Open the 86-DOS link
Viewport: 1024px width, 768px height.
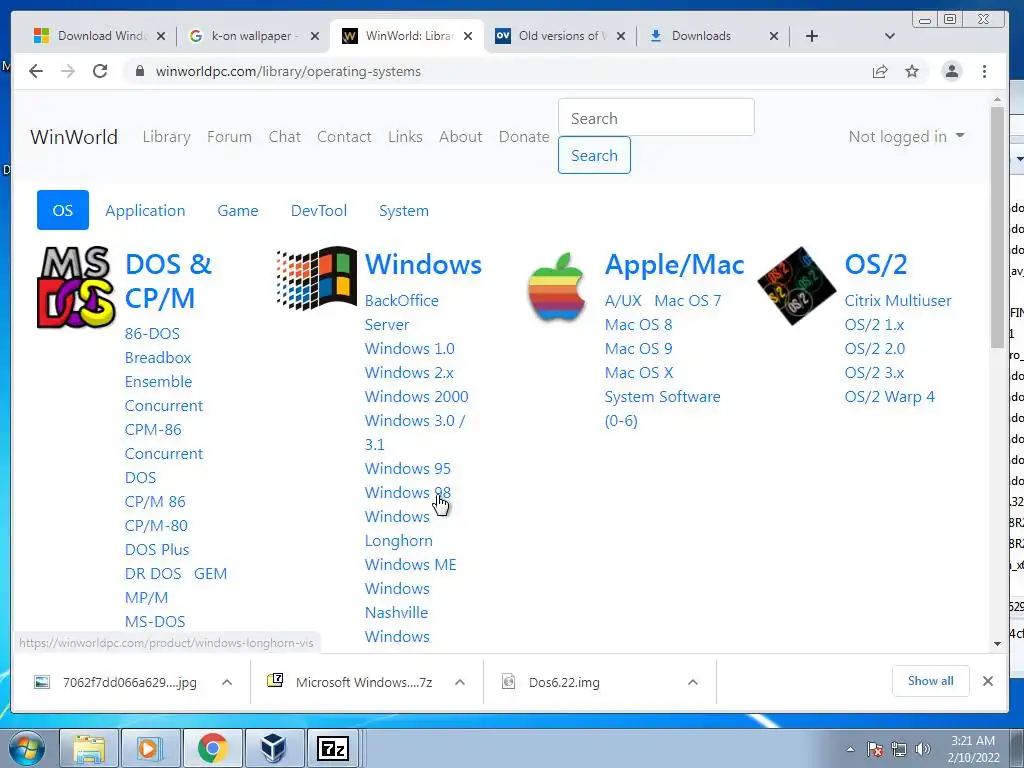point(152,334)
